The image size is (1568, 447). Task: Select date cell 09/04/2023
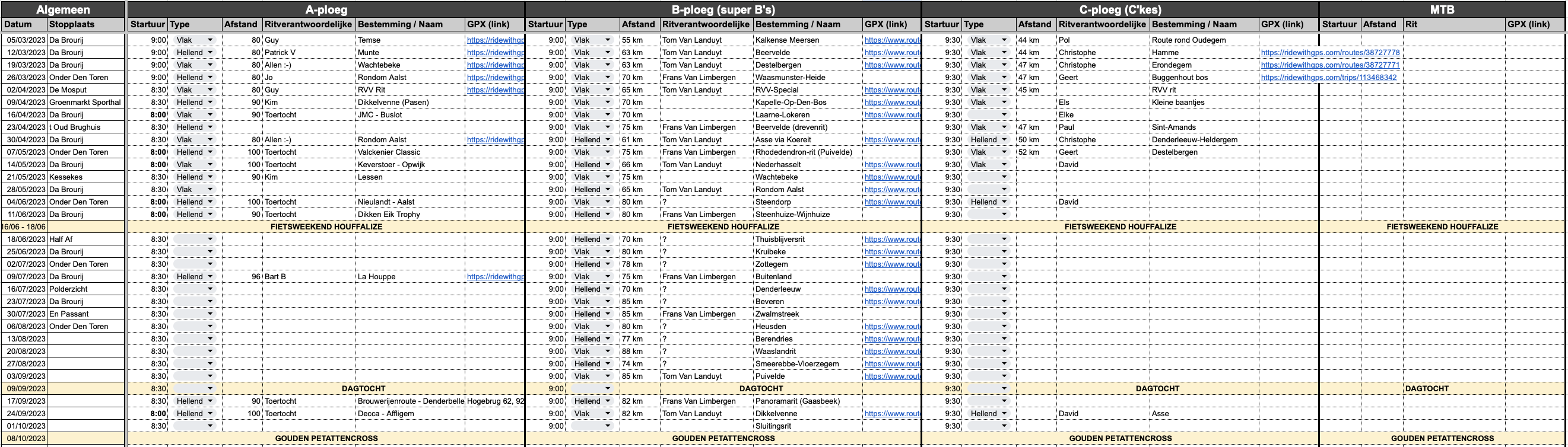click(24, 102)
